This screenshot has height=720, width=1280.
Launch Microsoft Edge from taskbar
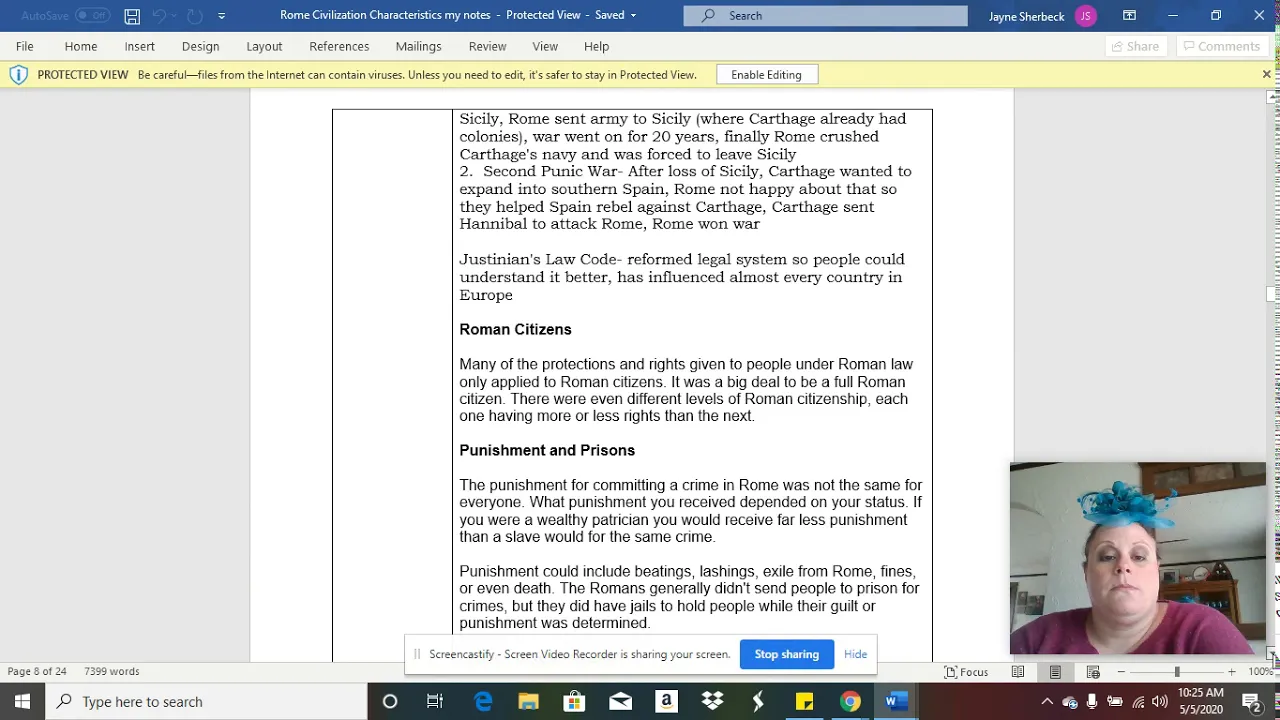click(x=483, y=702)
